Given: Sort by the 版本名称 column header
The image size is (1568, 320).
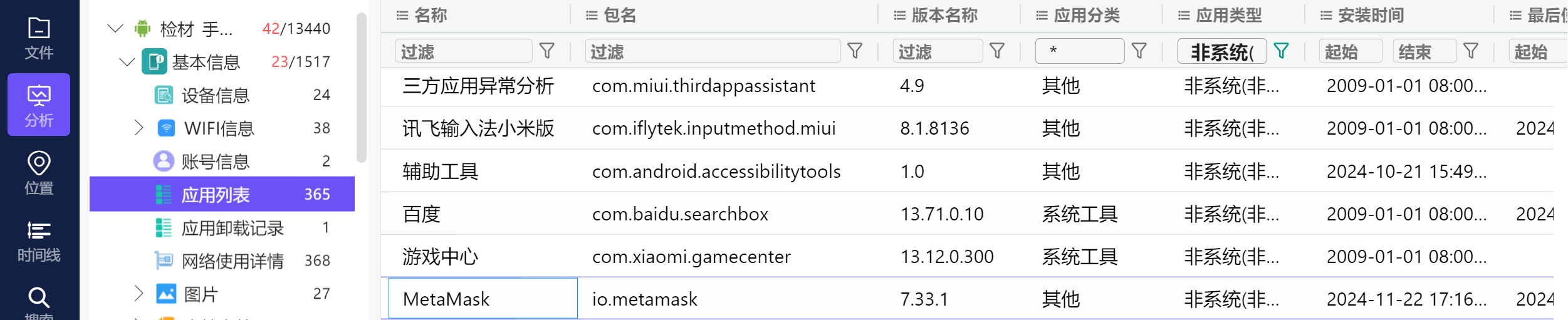Looking at the screenshot, I should click(944, 16).
